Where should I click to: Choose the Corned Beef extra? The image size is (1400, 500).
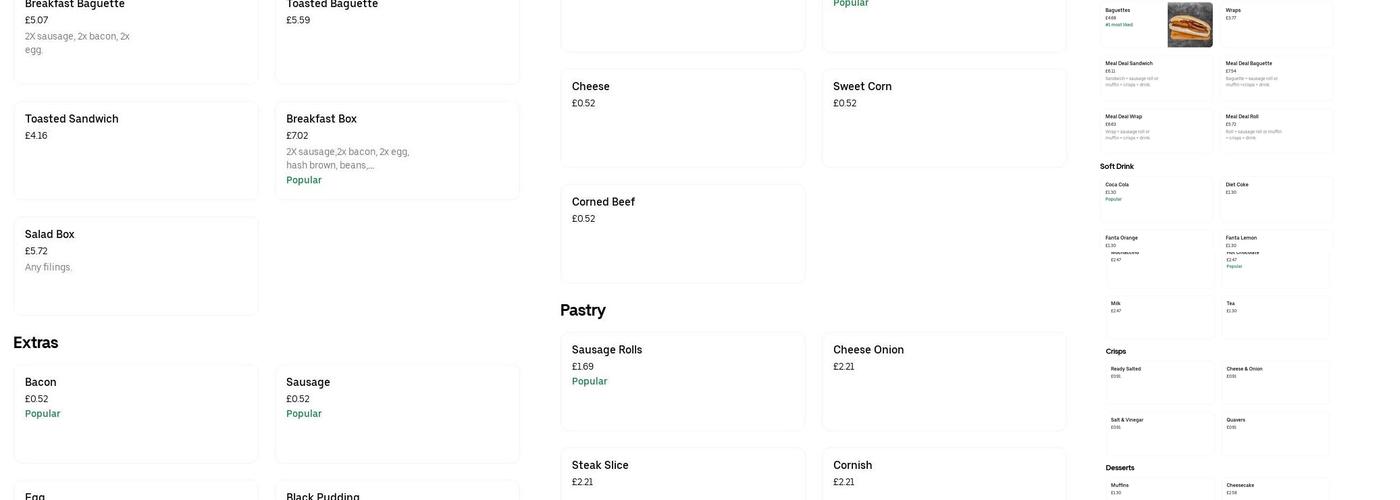pos(682,233)
